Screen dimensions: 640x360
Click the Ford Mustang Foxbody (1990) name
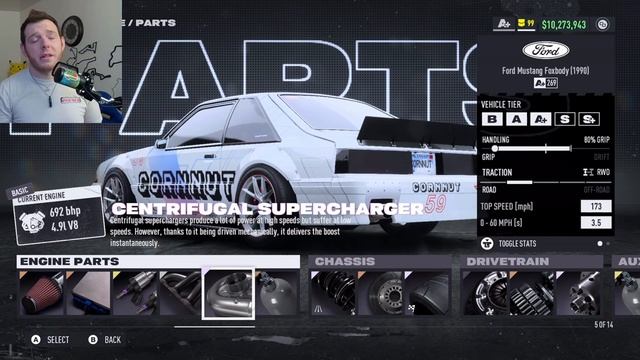click(x=546, y=71)
